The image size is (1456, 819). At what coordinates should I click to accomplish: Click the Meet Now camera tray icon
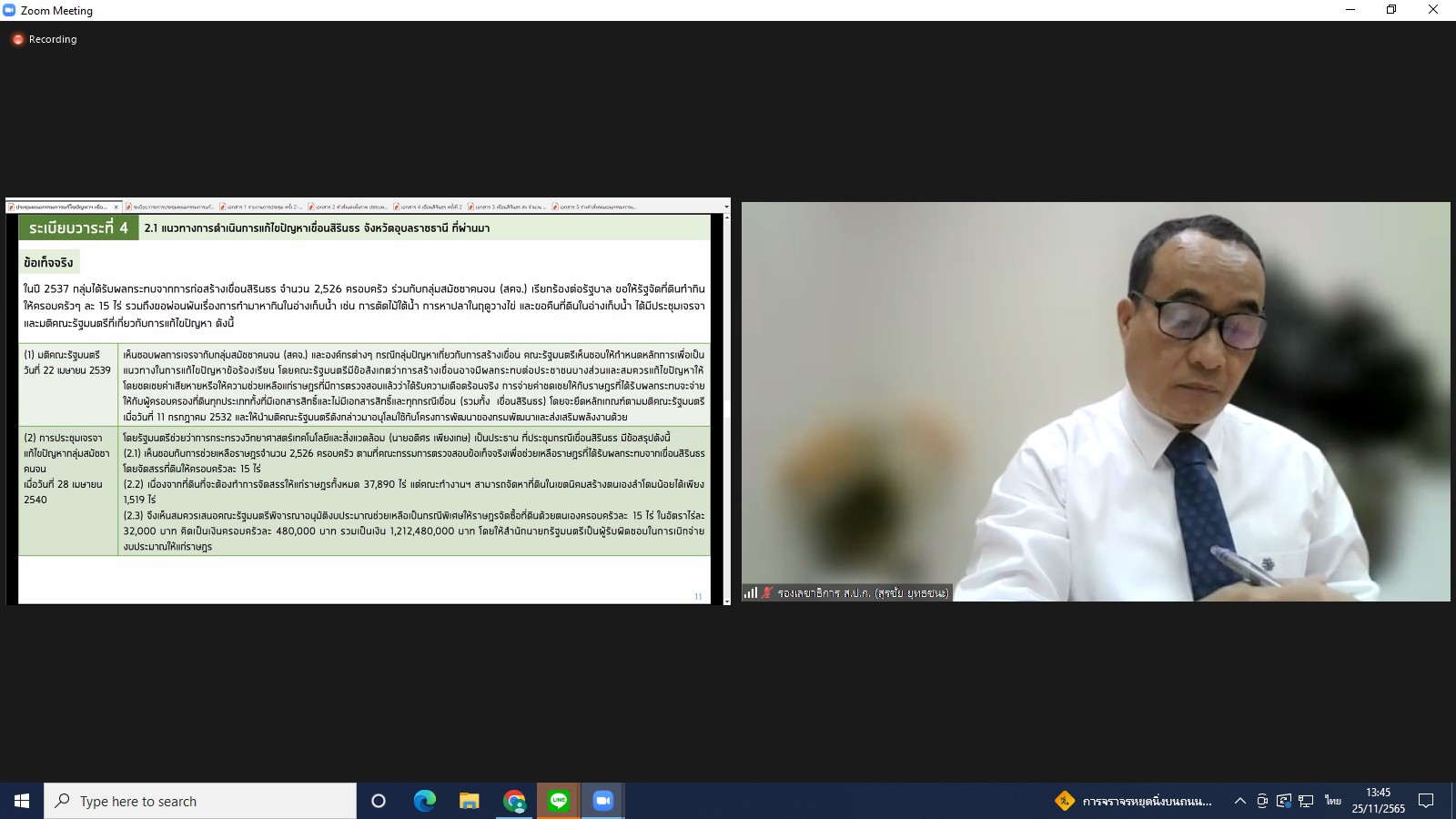tap(1262, 801)
